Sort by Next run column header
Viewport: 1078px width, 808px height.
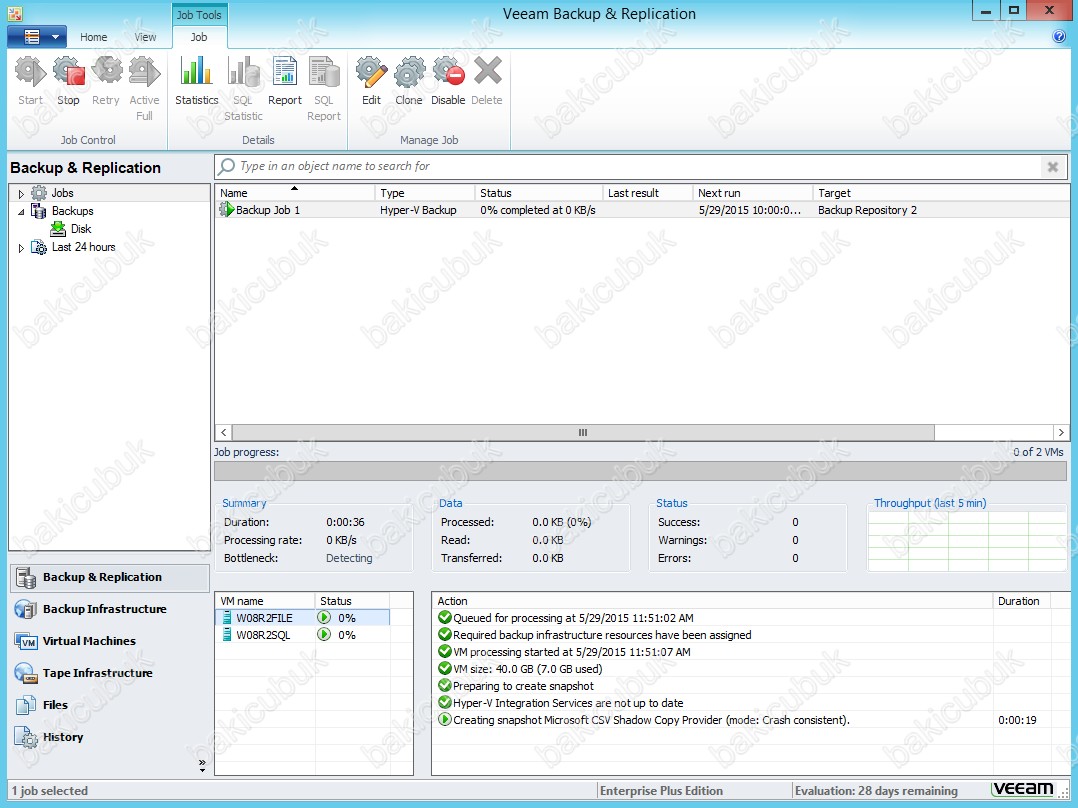[753, 193]
